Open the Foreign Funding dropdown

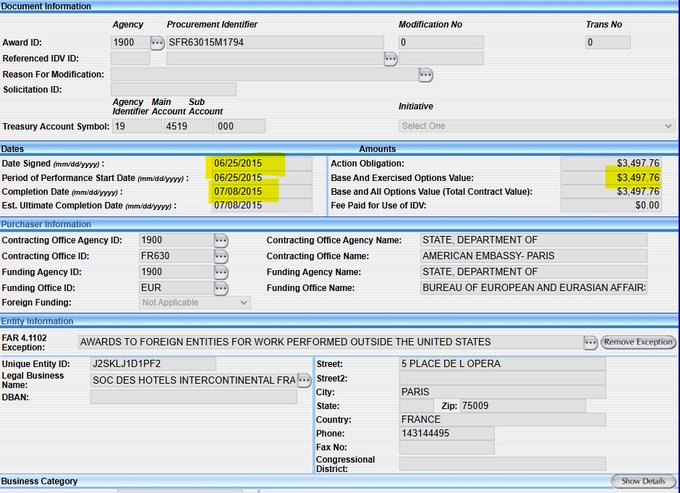(195, 302)
